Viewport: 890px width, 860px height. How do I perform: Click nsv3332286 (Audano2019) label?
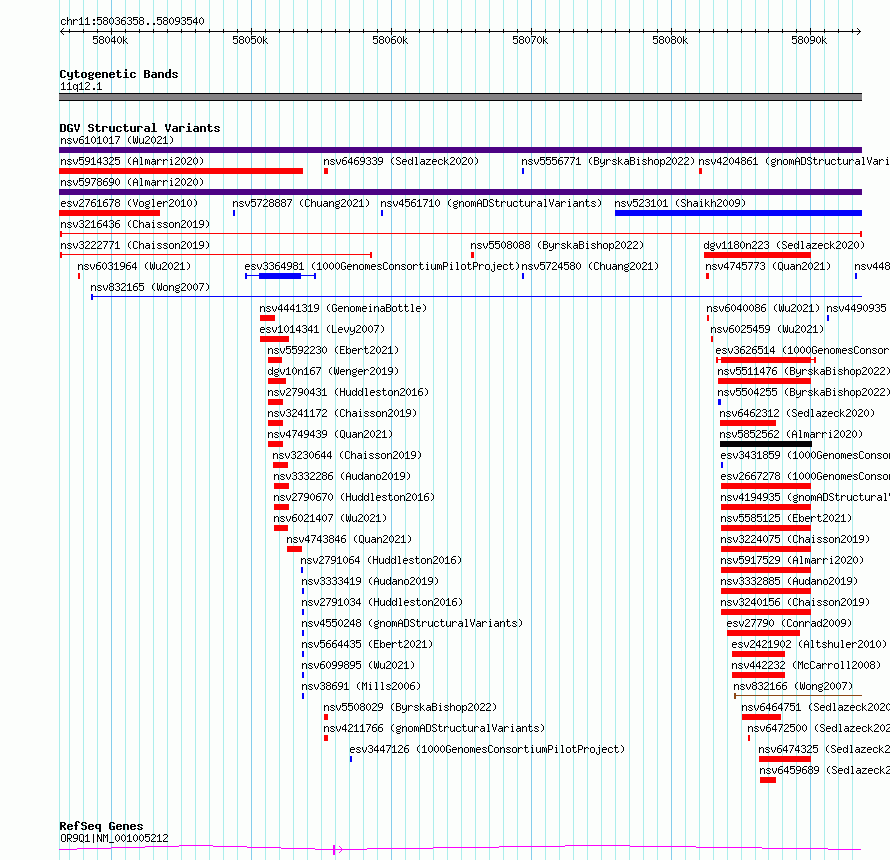[x=342, y=476]
